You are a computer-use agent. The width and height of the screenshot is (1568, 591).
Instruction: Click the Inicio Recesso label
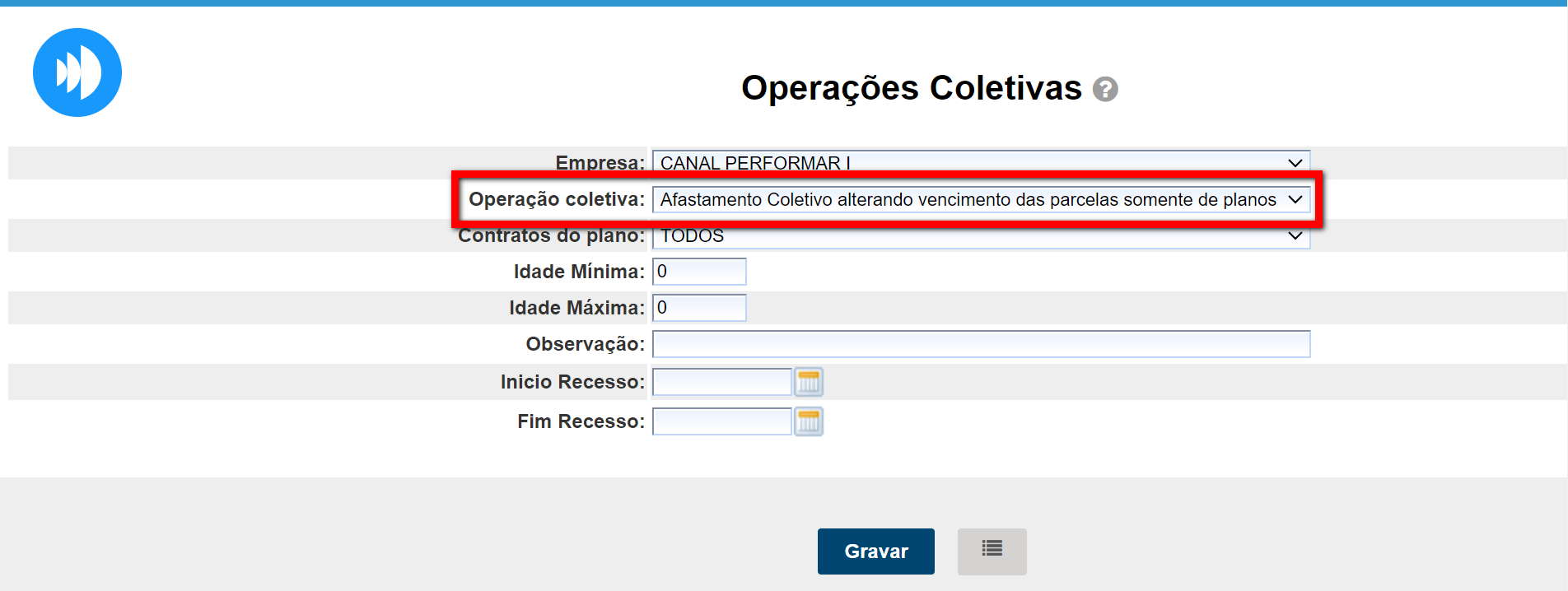[x=572, y=382]
